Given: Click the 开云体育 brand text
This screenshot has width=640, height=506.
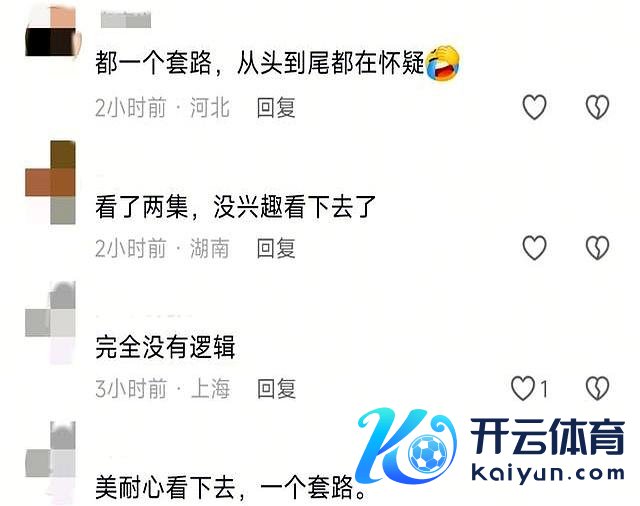Looking at the screenshot, I should tap(548, 437).
